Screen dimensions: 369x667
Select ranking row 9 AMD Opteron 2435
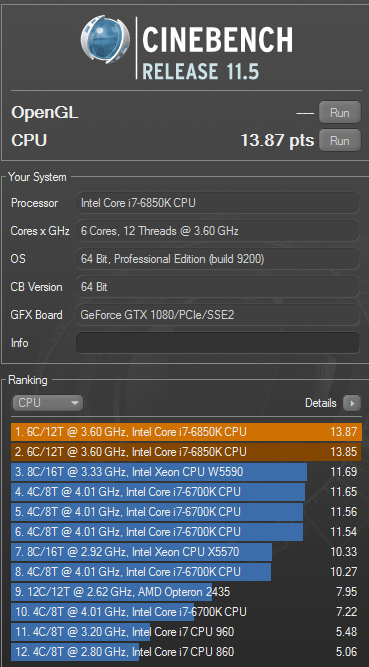(x=186, y=592)
